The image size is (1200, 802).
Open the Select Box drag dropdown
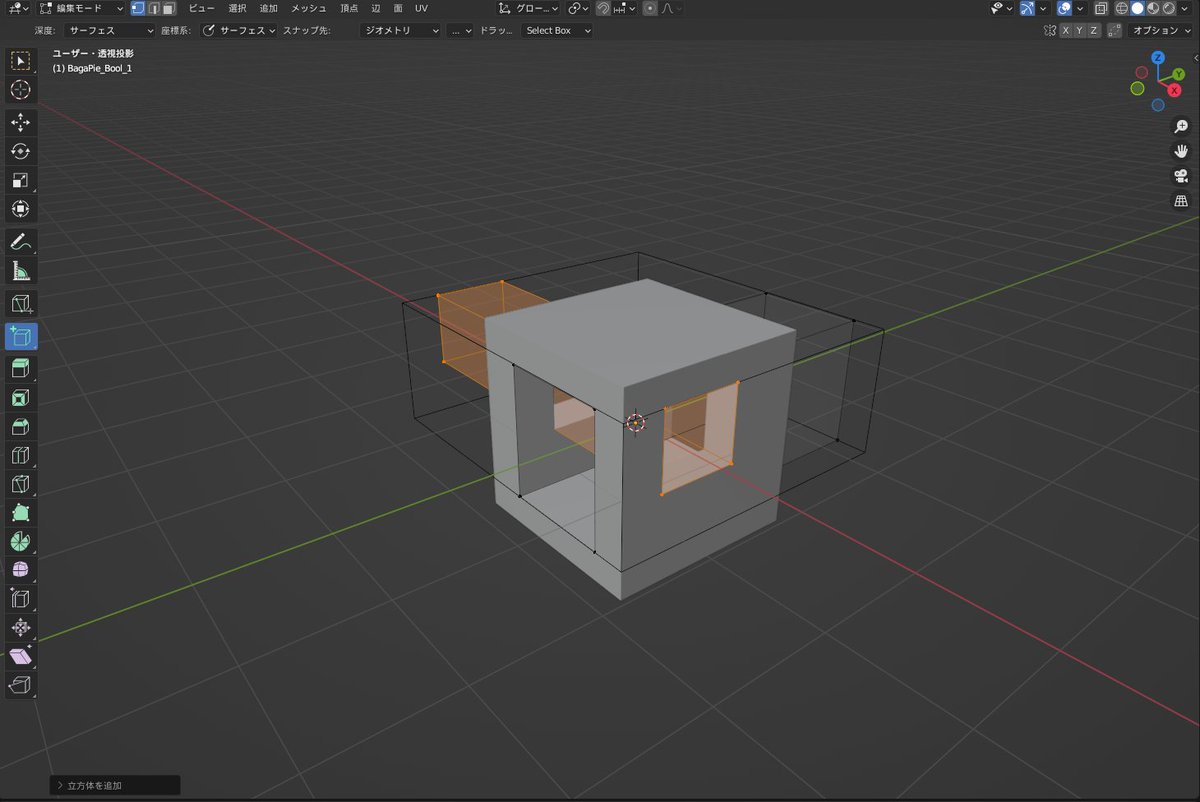click(557, 30)
